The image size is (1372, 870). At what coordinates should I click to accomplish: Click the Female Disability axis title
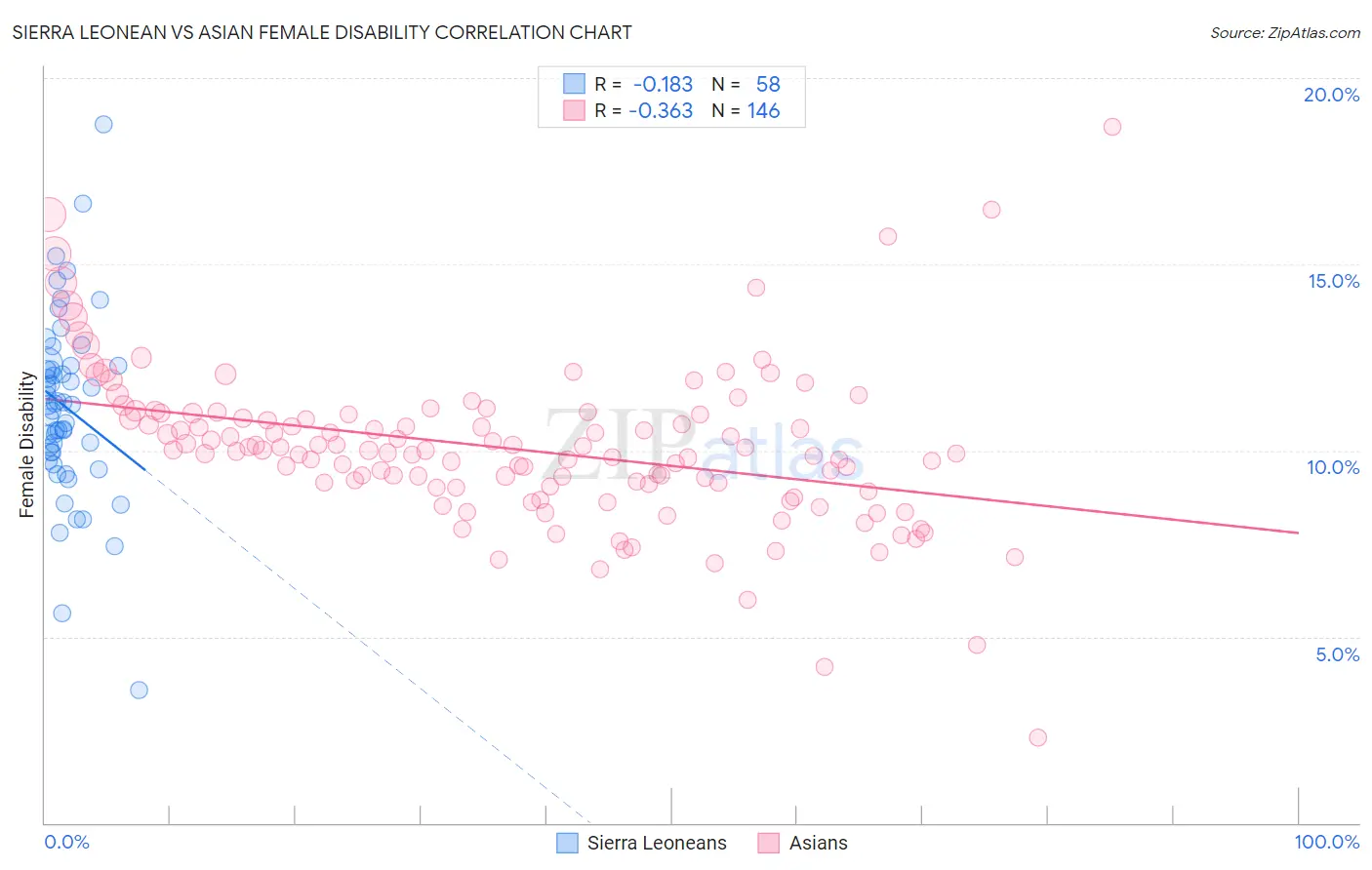coord(26,445)
